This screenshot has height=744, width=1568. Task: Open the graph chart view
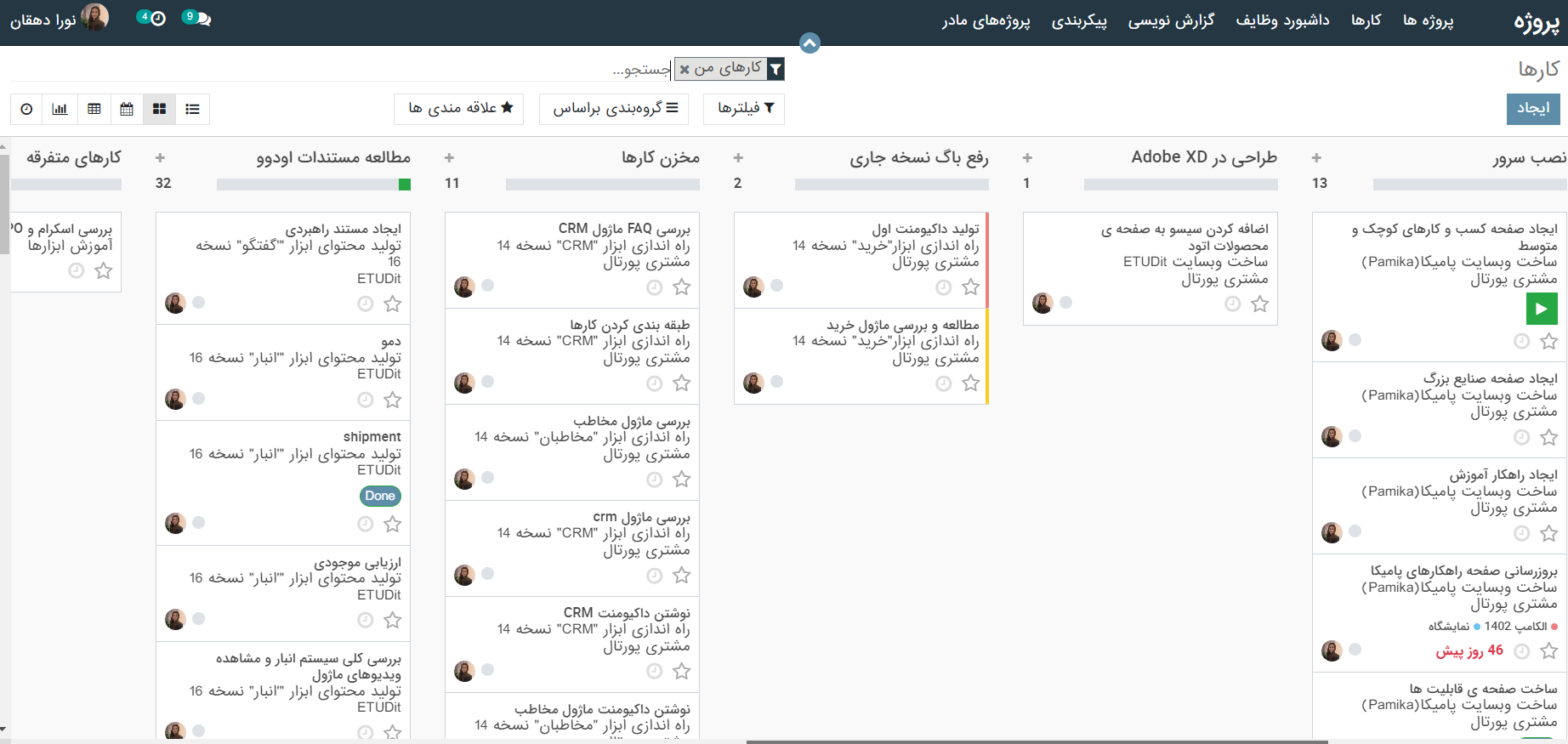point(60,109)
